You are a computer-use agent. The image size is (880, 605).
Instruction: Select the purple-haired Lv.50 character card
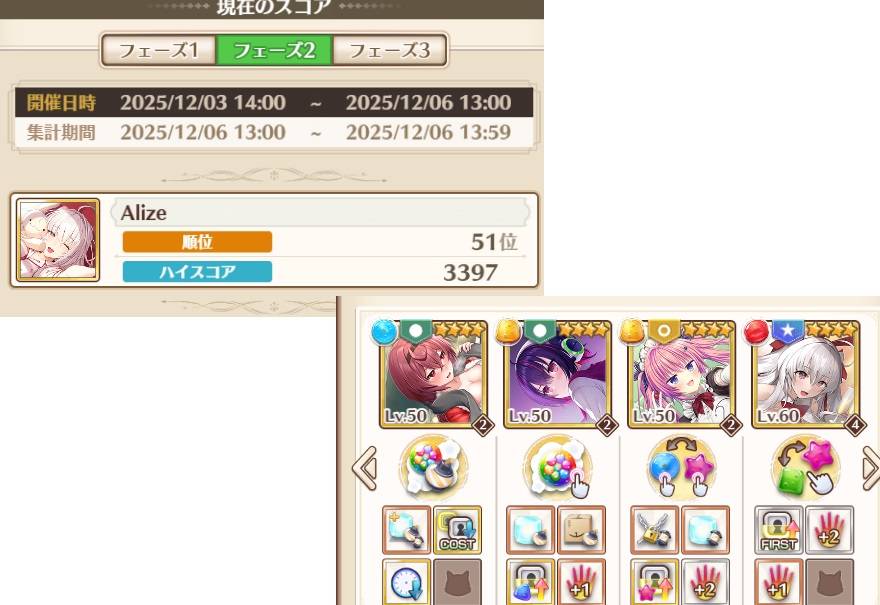coord(557,374)
